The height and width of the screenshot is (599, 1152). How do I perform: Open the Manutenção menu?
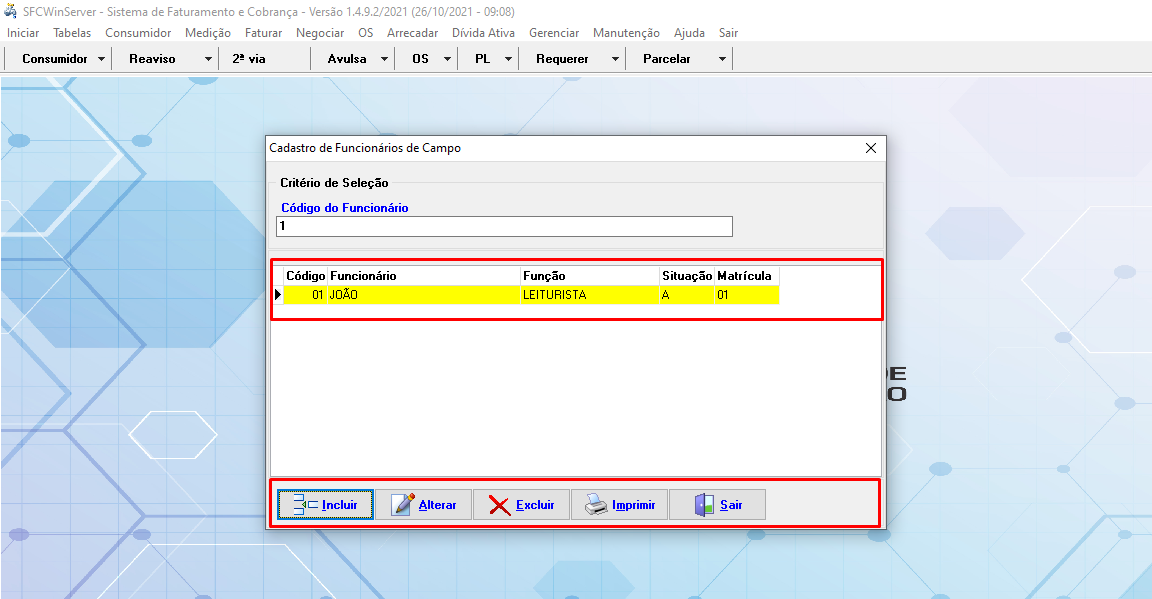click(x=626, y=33)
